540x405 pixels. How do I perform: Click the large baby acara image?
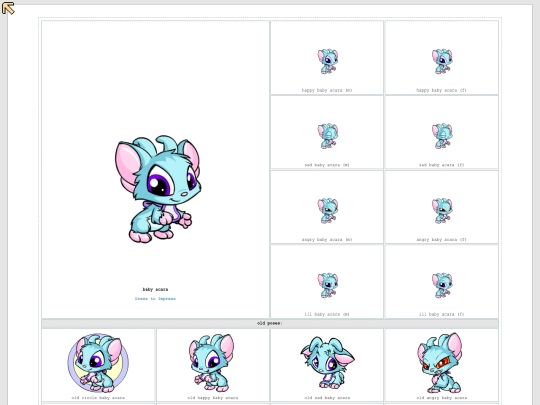click(x=158, y=189)
